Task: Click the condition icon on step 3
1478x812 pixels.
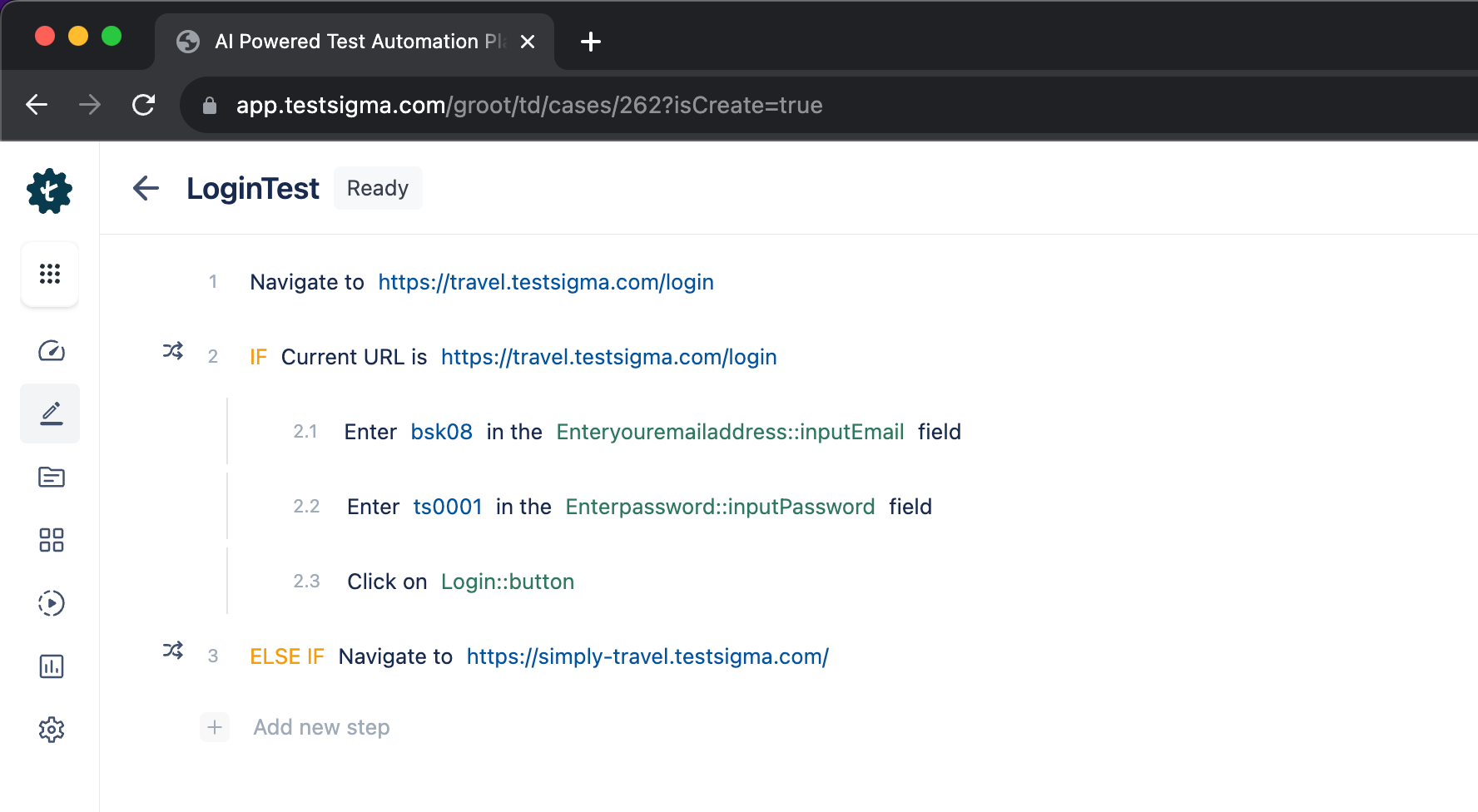Action: pyautogui.click(x=173, y=651)
